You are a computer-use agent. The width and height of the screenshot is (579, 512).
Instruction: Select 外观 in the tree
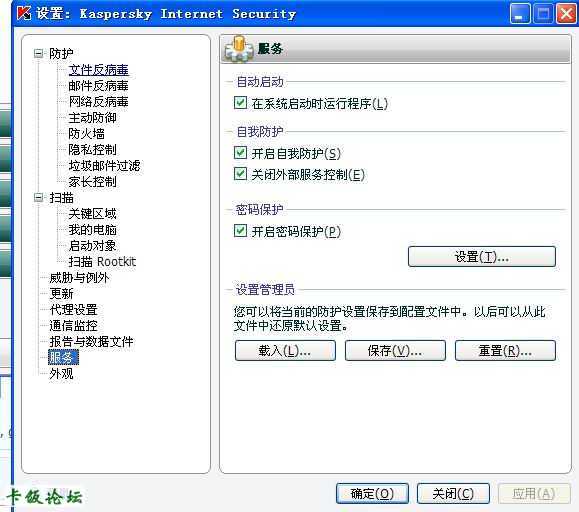61,374
